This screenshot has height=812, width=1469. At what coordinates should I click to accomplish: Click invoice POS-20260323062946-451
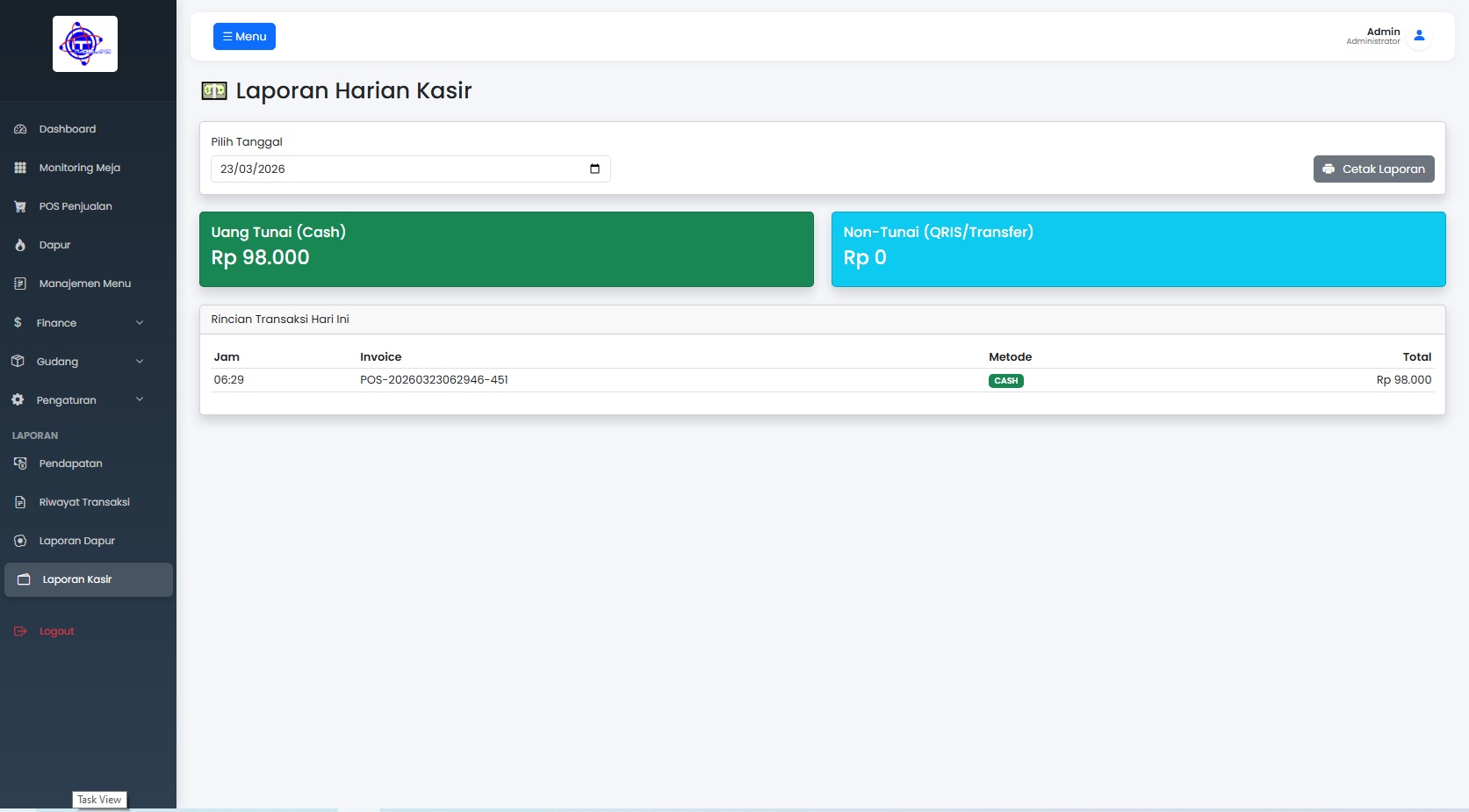coord(434,380)
